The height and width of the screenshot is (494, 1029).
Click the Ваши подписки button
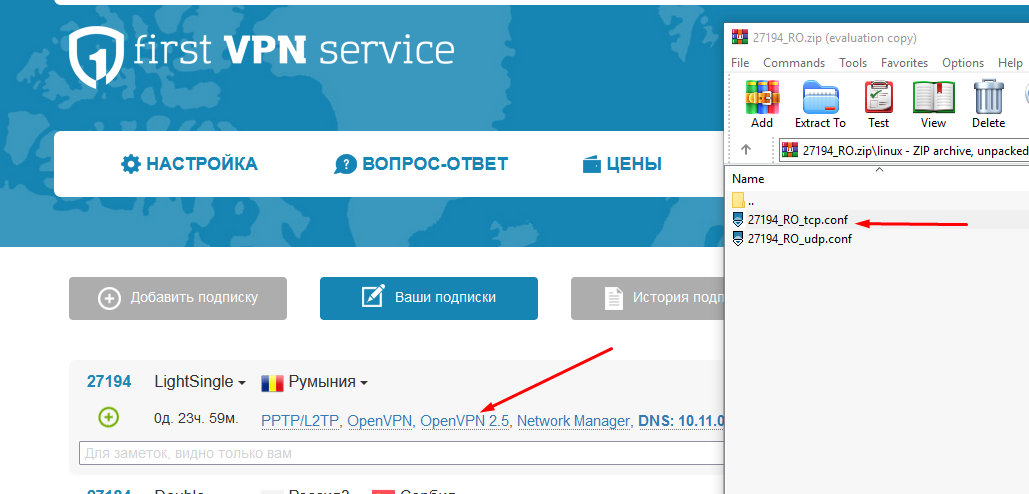429,298
